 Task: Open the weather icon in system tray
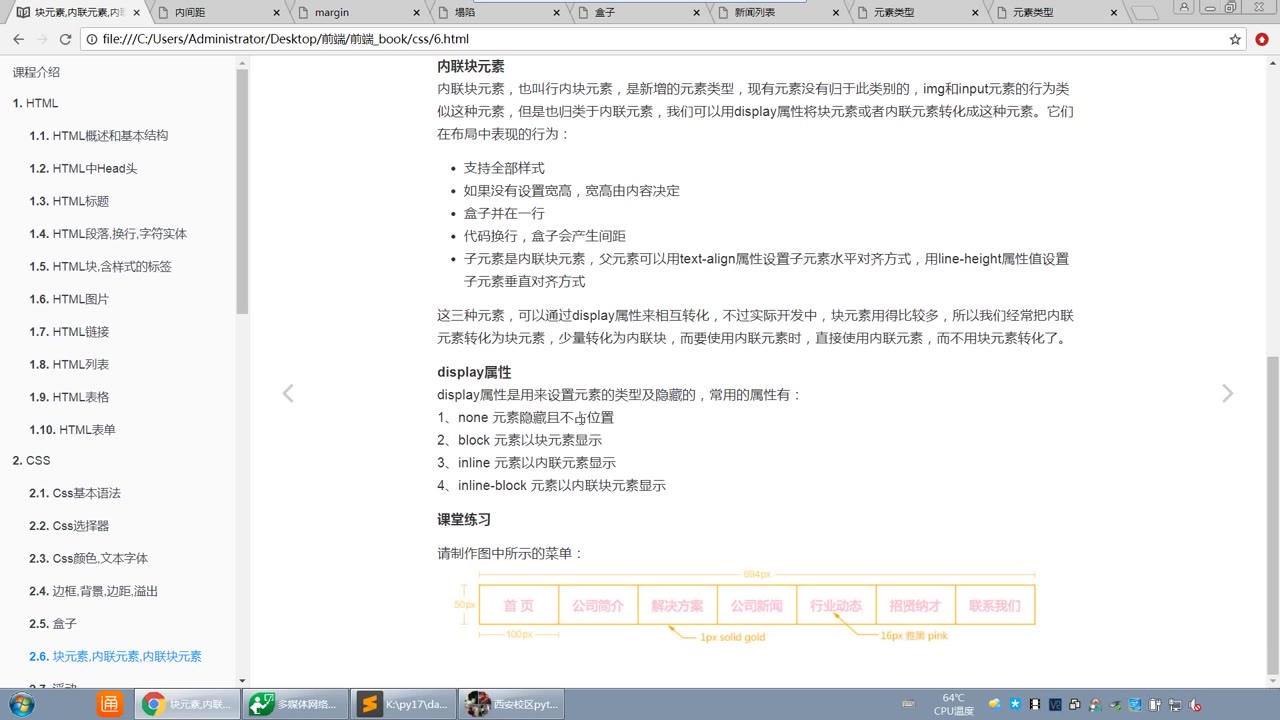[x=993, y=703]
